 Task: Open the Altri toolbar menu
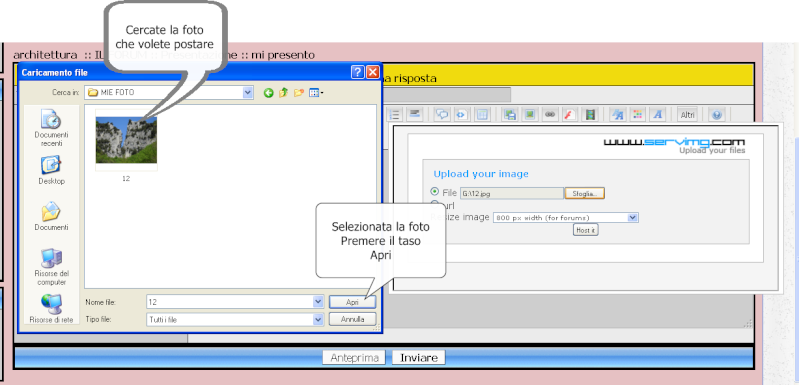(x=687, y=115)
